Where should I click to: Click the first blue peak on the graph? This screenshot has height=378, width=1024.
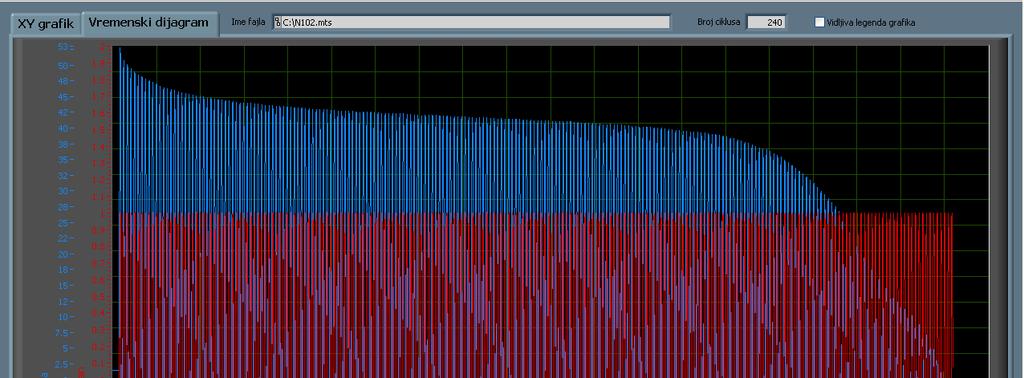[x=120, y=49]
